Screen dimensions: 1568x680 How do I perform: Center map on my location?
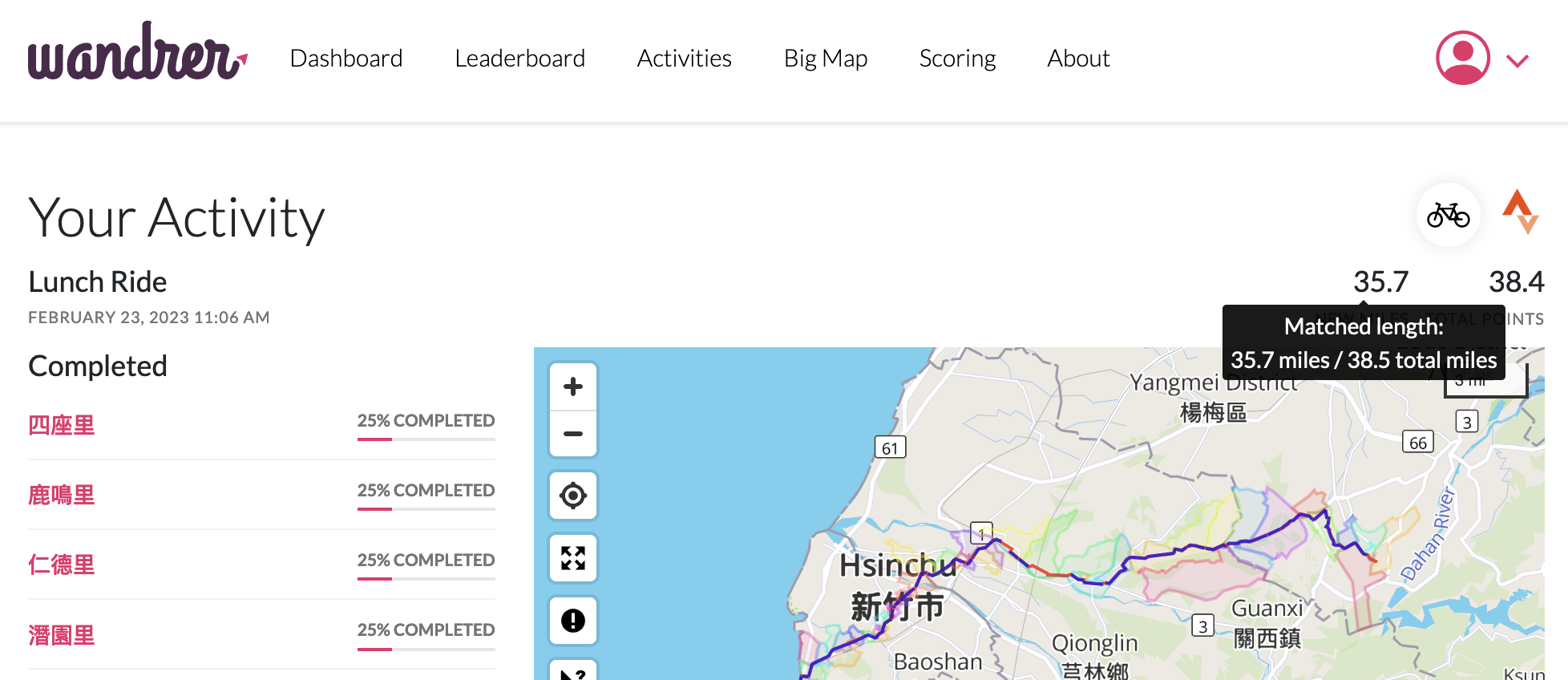click(573, 496)
